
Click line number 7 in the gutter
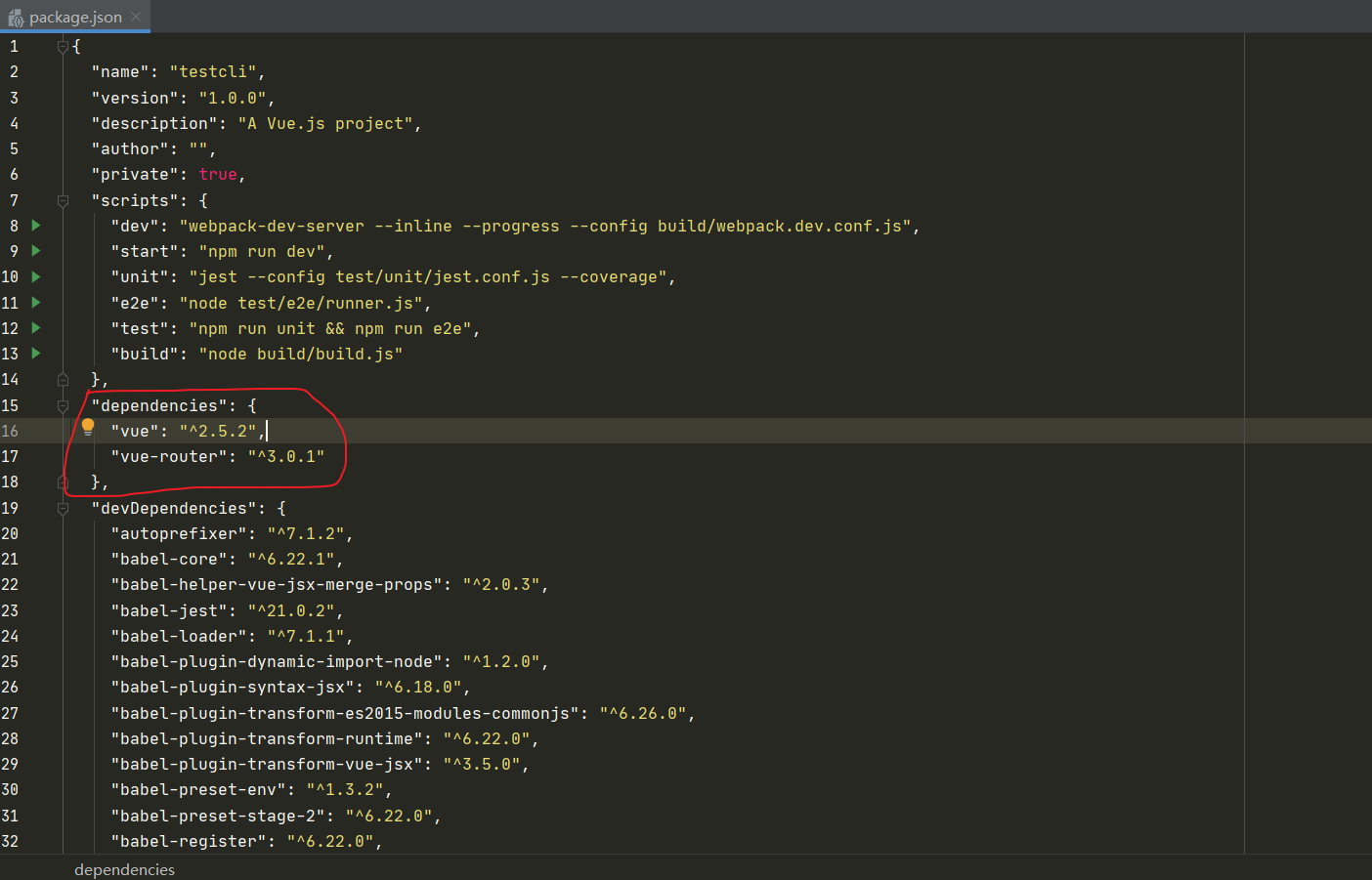point(14,200)
